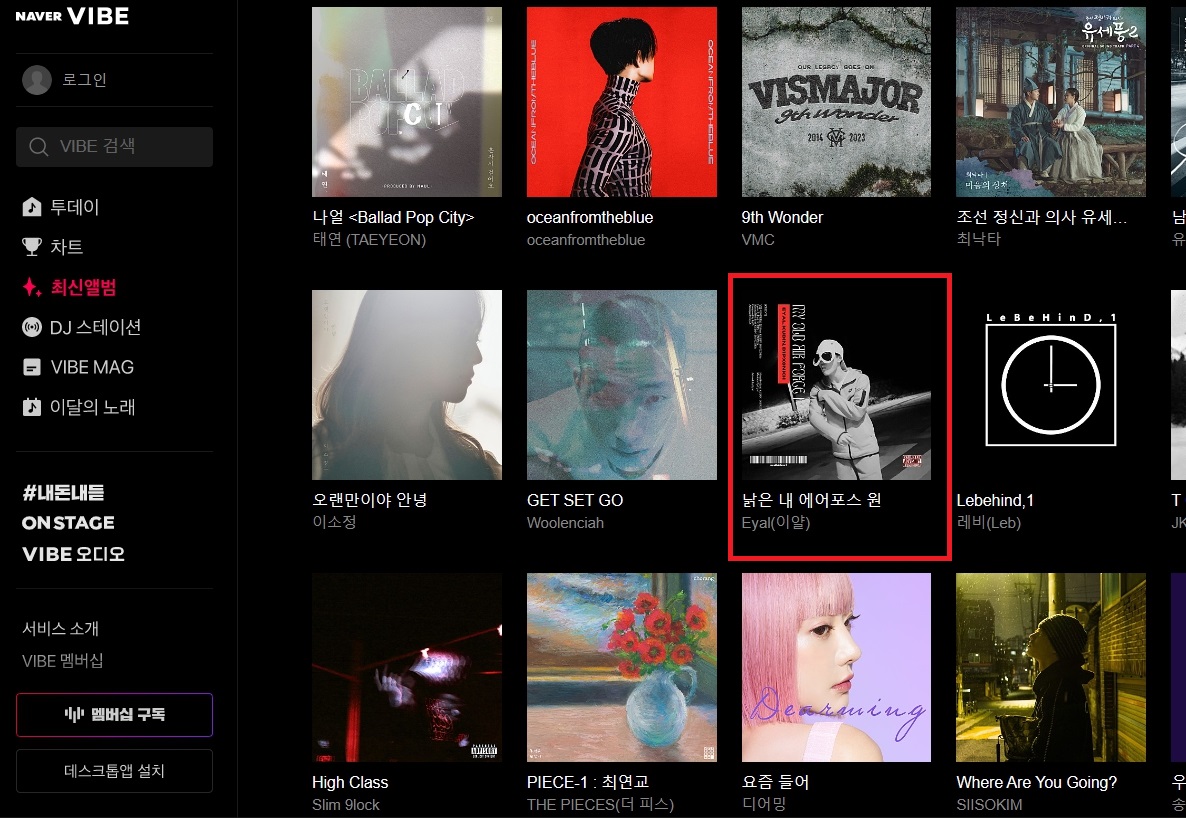
Task: Click the 차트 trophy icon
Action: (32, 247)
